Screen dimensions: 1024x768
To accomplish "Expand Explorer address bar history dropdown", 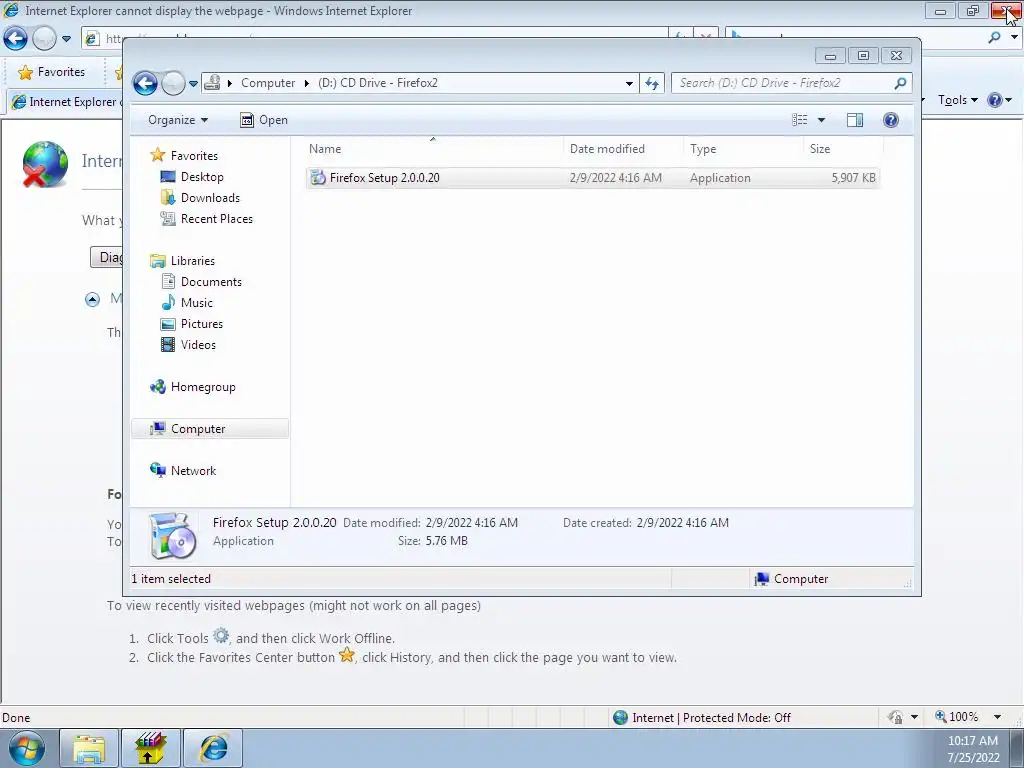I will click(629, 84).
